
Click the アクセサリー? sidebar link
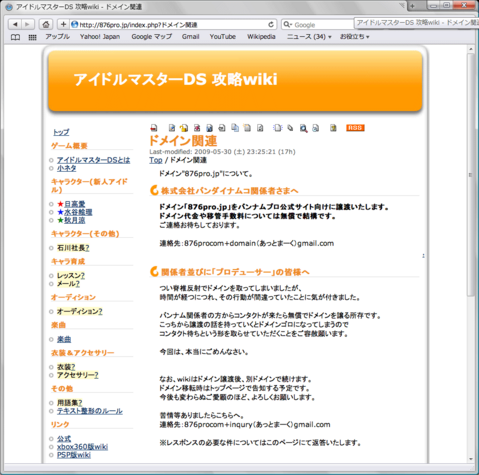pos(78,375)
